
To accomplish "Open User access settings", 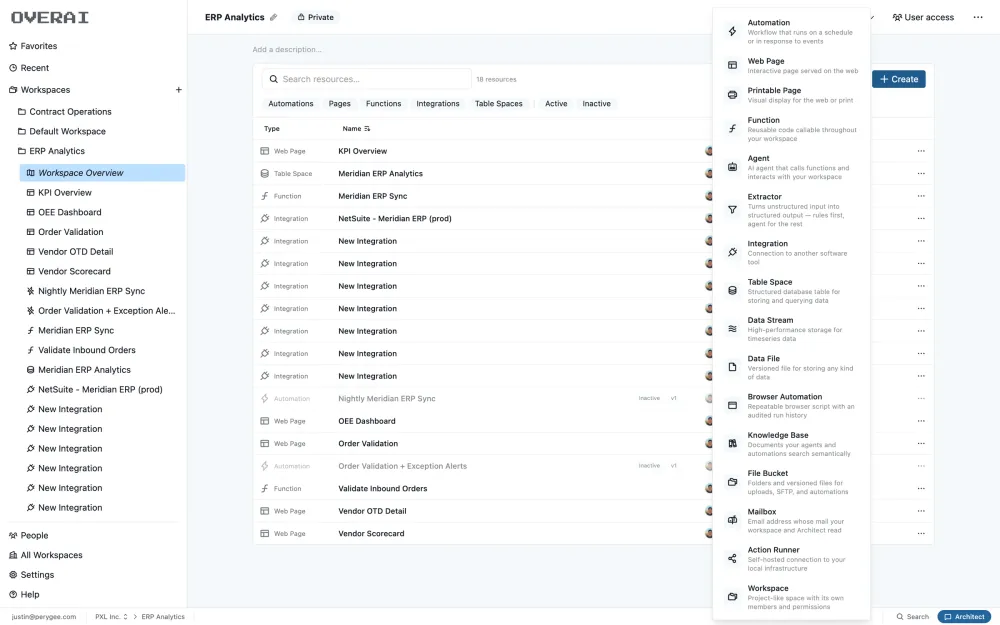I will pos(923,17).
